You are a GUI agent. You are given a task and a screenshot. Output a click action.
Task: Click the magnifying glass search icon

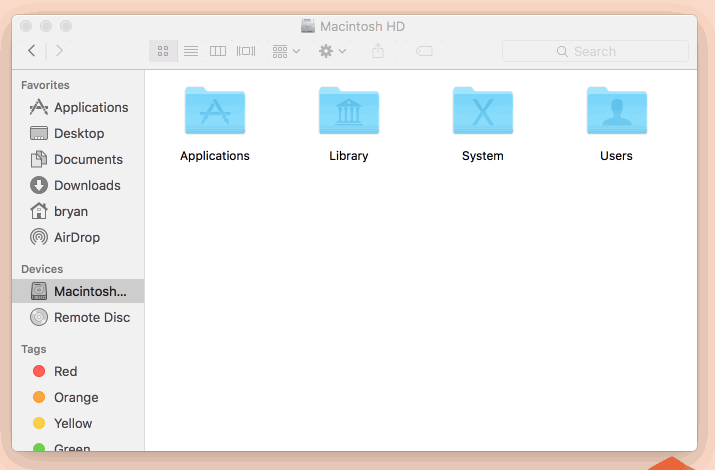[562, 52]
